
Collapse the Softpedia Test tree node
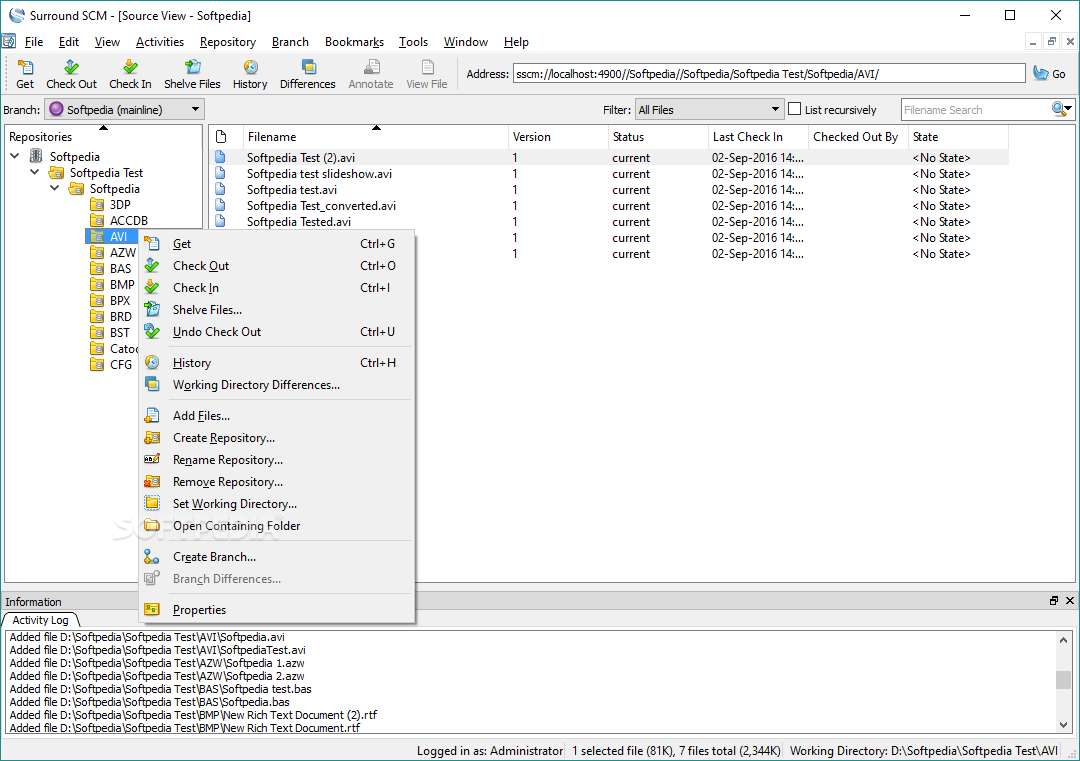point(34,172)
